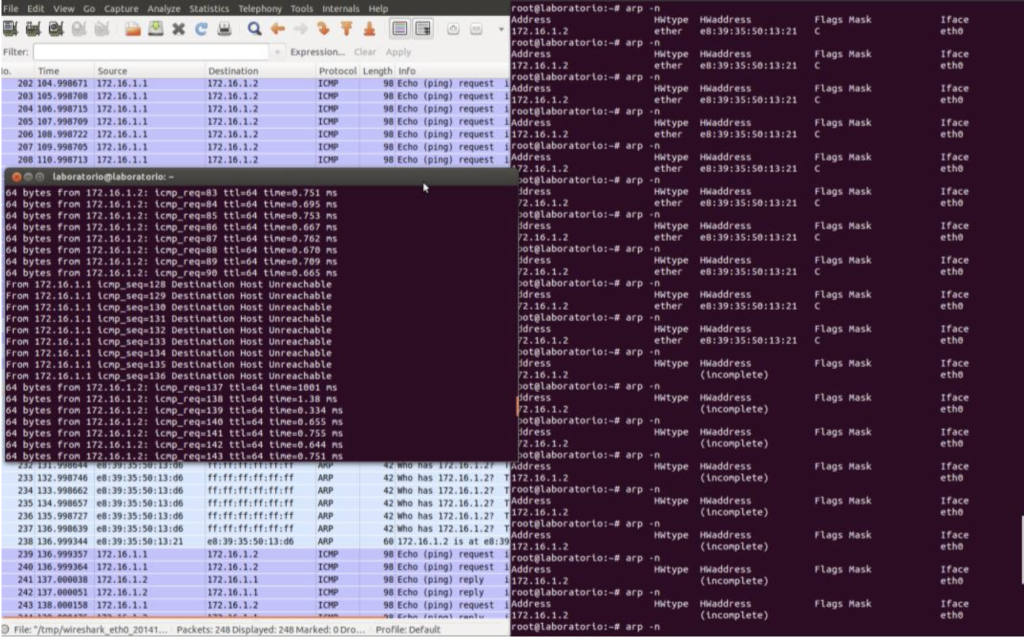Open the Analyze menu
The image size is (1024, 639).
point(163,8)
